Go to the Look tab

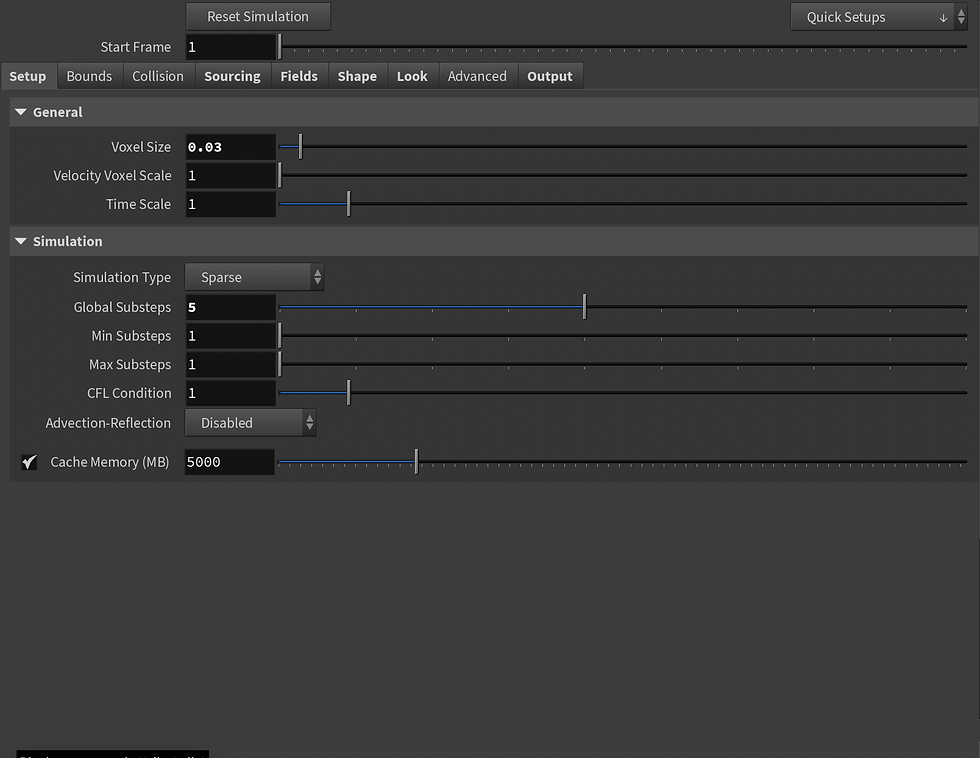pyautogui.click(x=412, y=76)
